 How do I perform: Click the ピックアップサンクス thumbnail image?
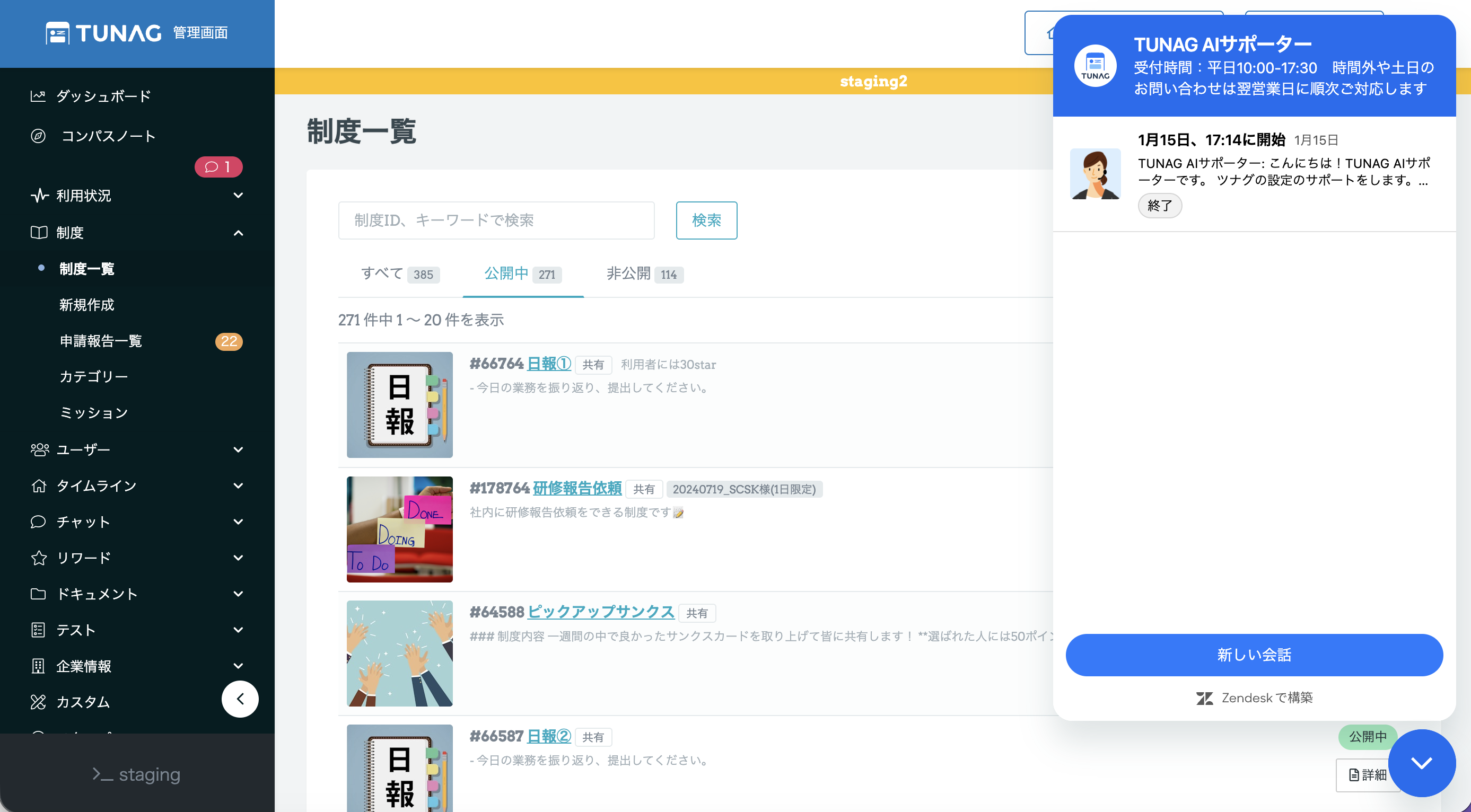point(399,653)
